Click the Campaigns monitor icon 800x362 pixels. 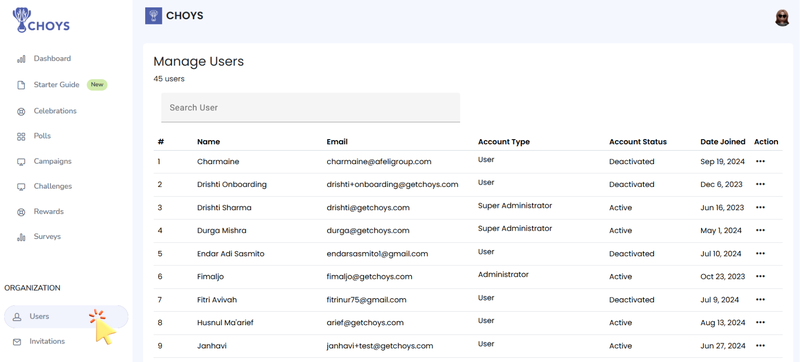click(x=21, y=162)
